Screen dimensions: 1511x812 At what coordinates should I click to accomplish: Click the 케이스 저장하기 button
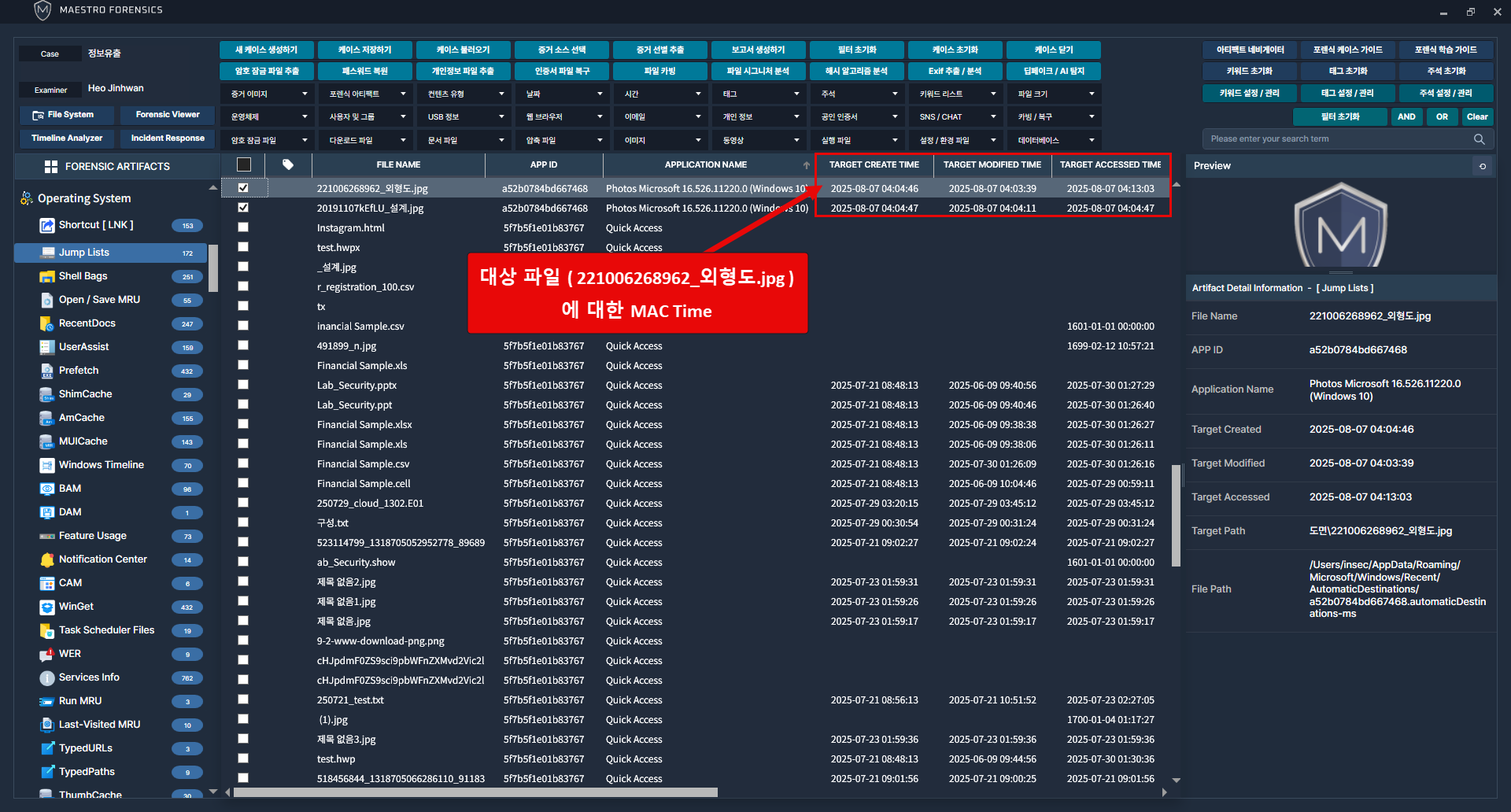365,50
